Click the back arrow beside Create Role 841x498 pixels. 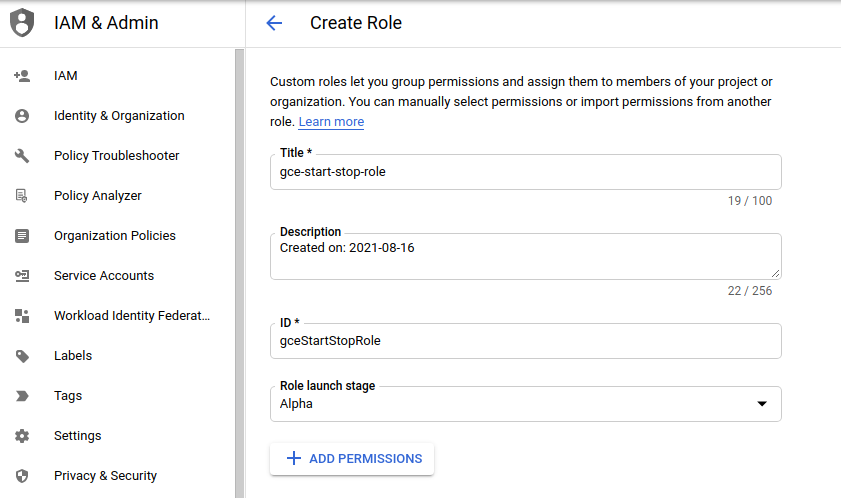tap(274, 23)
